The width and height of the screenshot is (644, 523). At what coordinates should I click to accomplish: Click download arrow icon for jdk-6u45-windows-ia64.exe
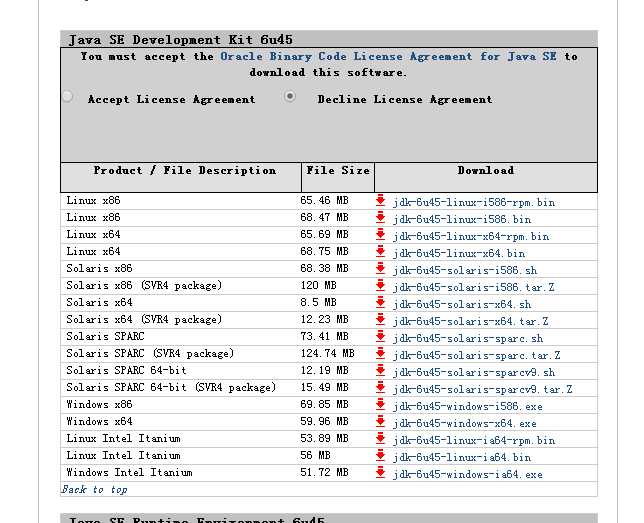[380, 472]
